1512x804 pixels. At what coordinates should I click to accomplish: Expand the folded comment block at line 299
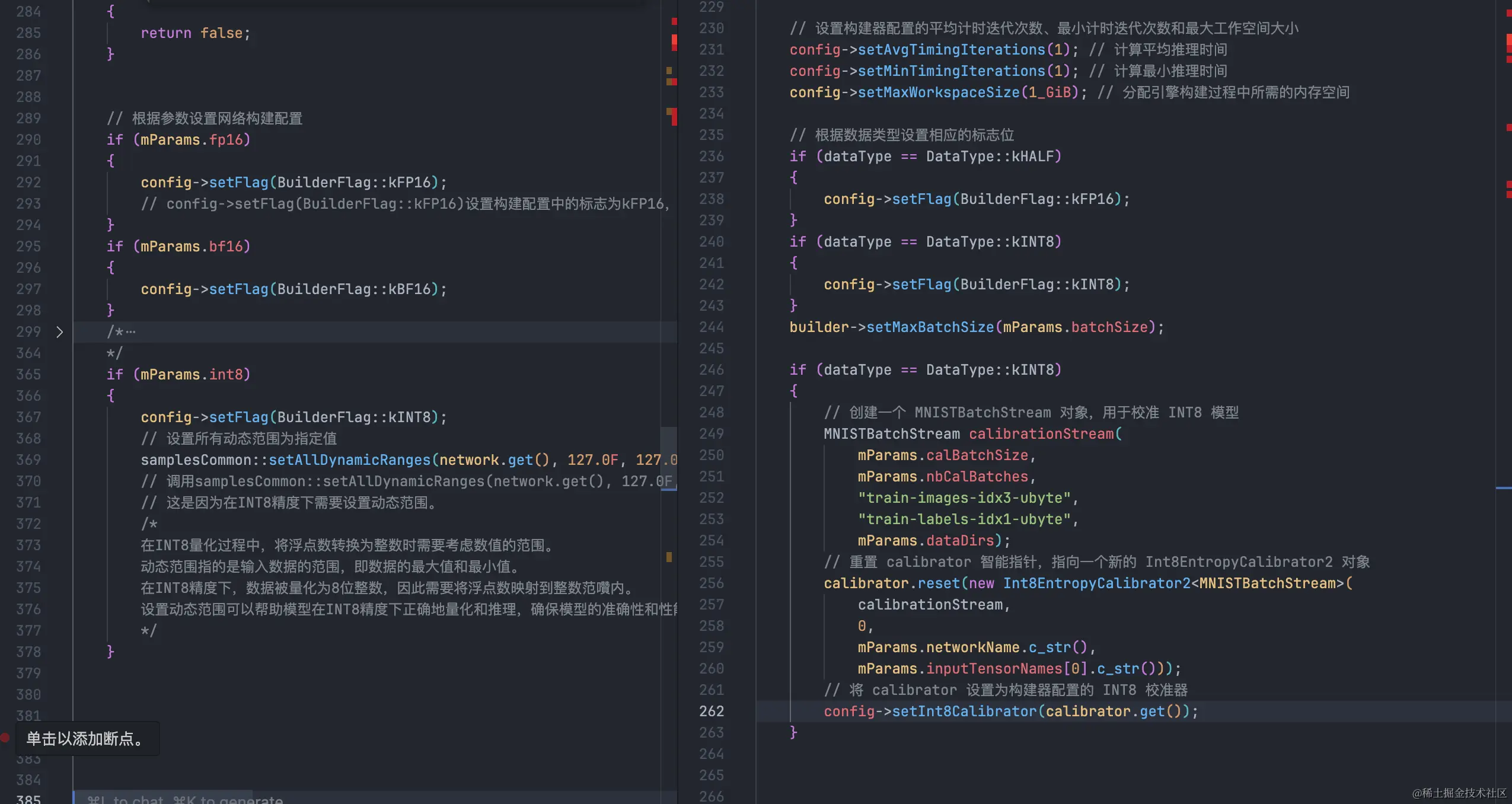[59, 332]
